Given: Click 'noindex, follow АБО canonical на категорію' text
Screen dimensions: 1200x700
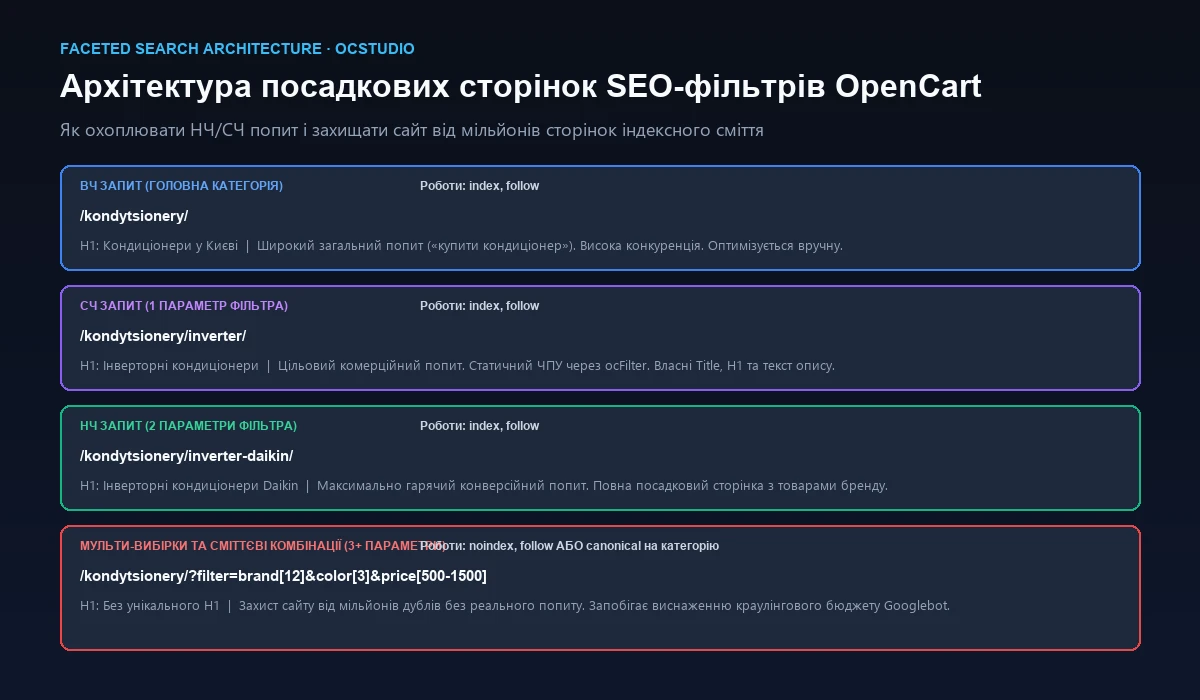Looking at the screenshot, I should tap(594, 546).
